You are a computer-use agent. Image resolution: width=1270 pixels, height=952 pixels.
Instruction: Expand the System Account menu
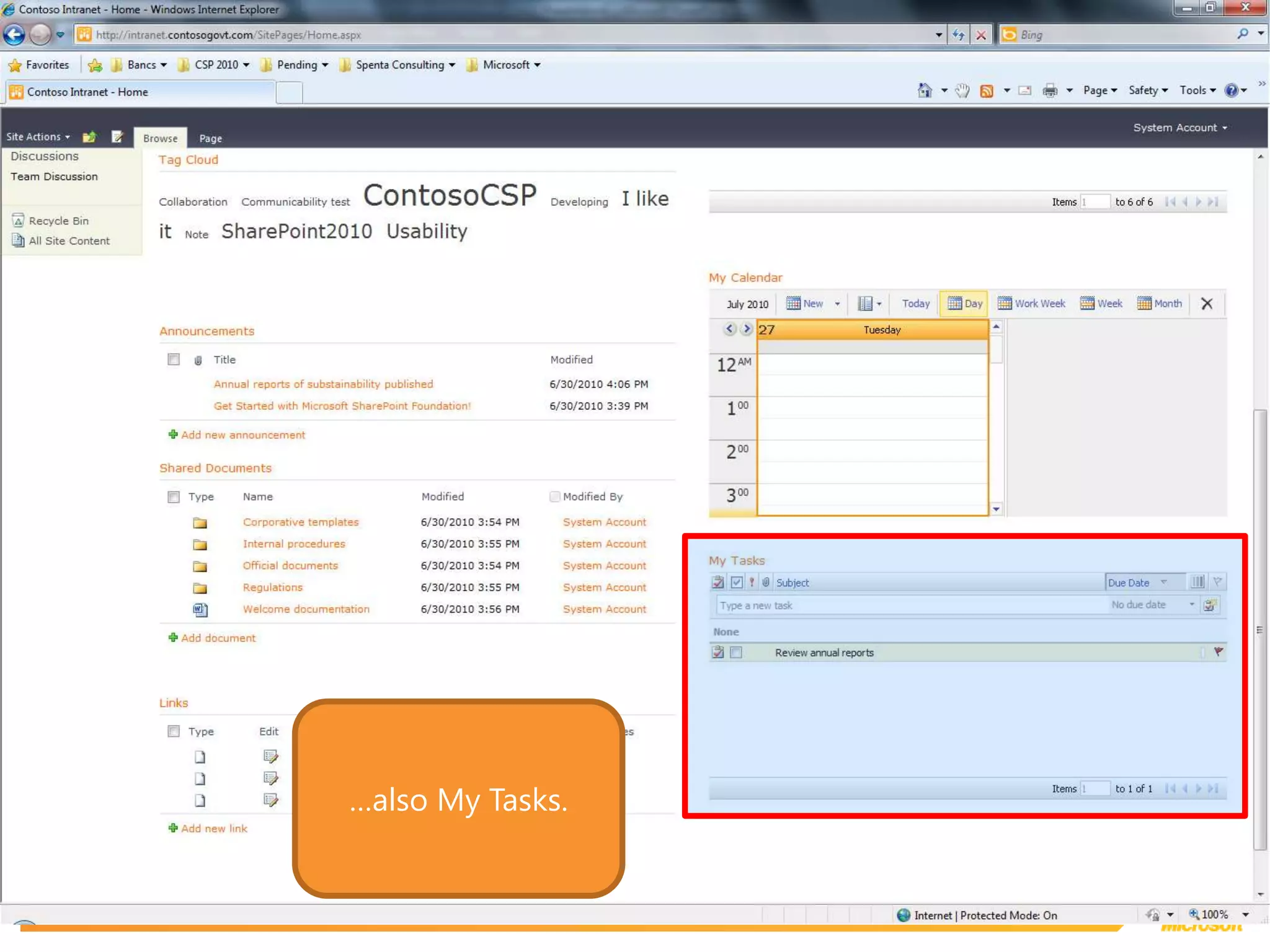[x=1179, y=128]
